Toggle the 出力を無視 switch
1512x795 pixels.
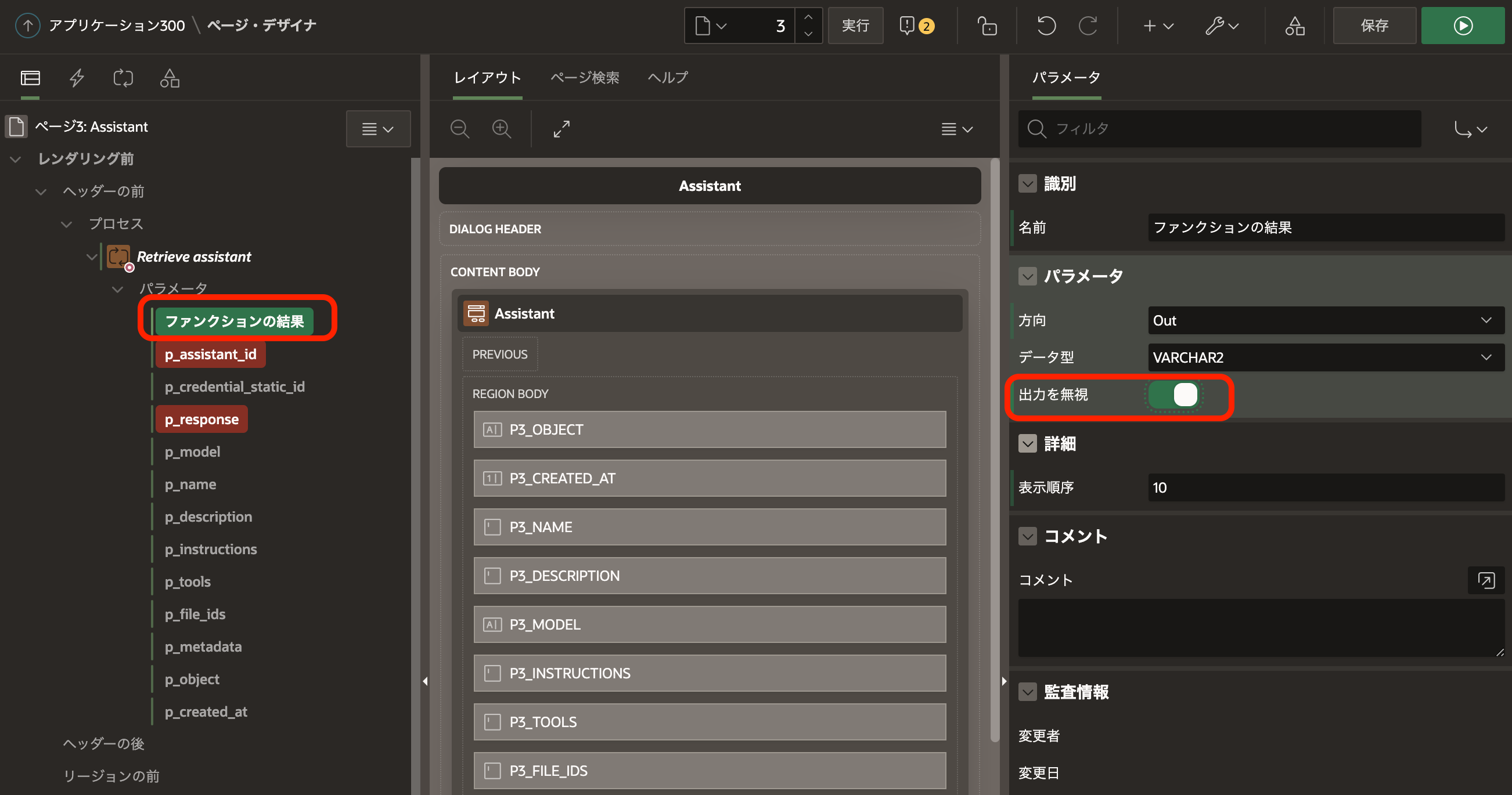click(x=1173, y=395)
